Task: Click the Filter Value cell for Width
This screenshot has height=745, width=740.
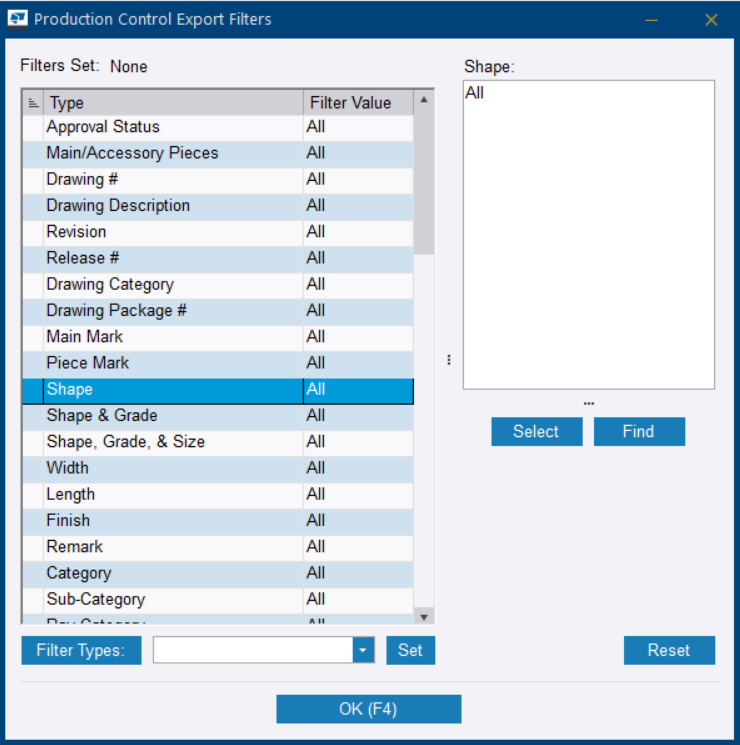Action: (x=358, y=468)
